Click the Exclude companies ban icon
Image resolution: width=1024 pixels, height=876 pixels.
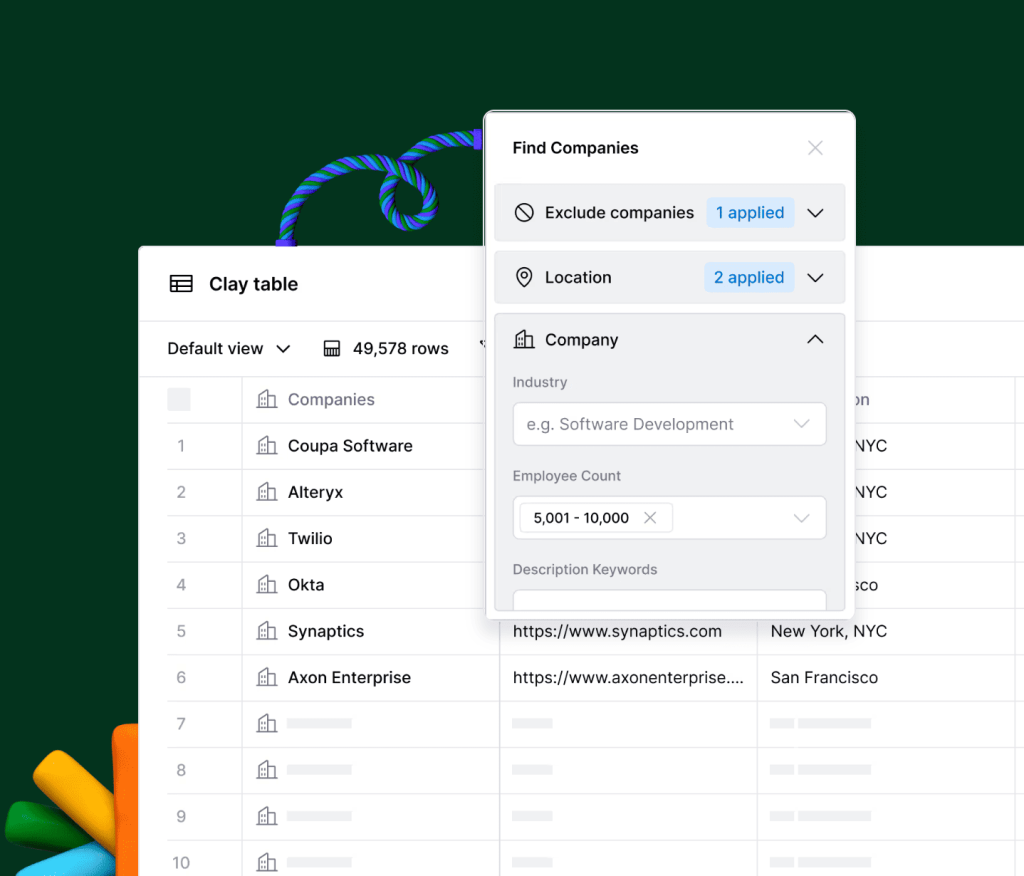[524, 213]
